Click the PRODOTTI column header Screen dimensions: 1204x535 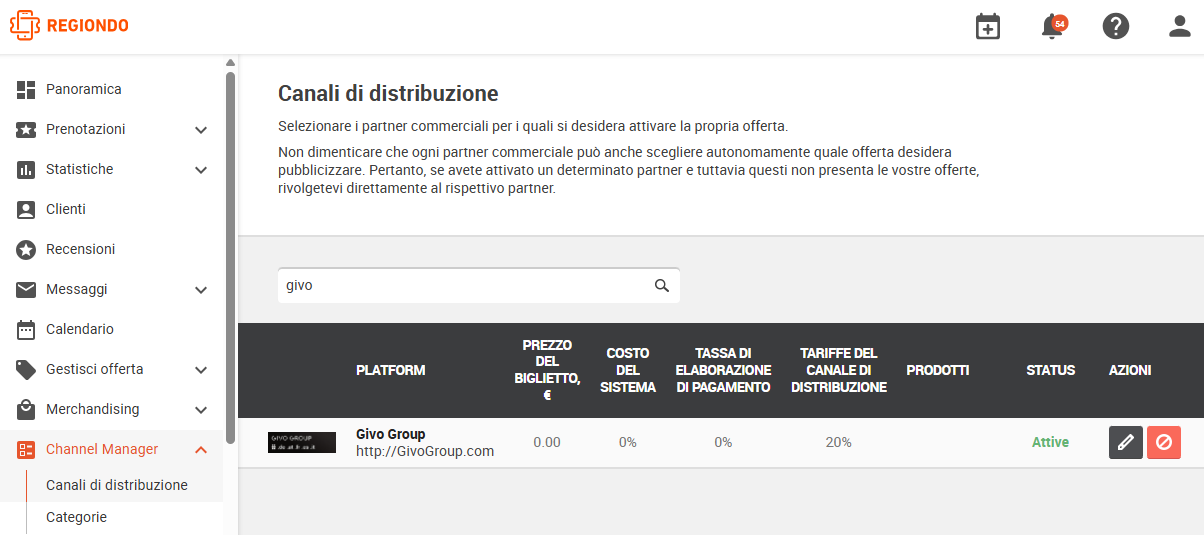coord(938,370)
